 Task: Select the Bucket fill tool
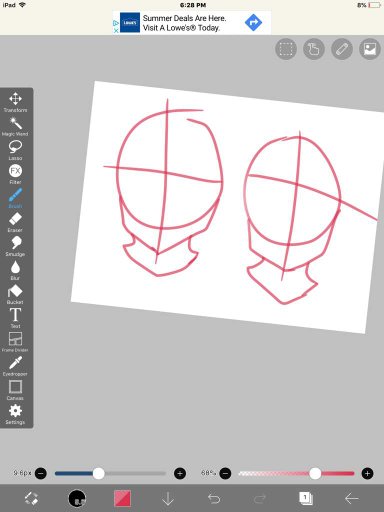pos(15,294)
